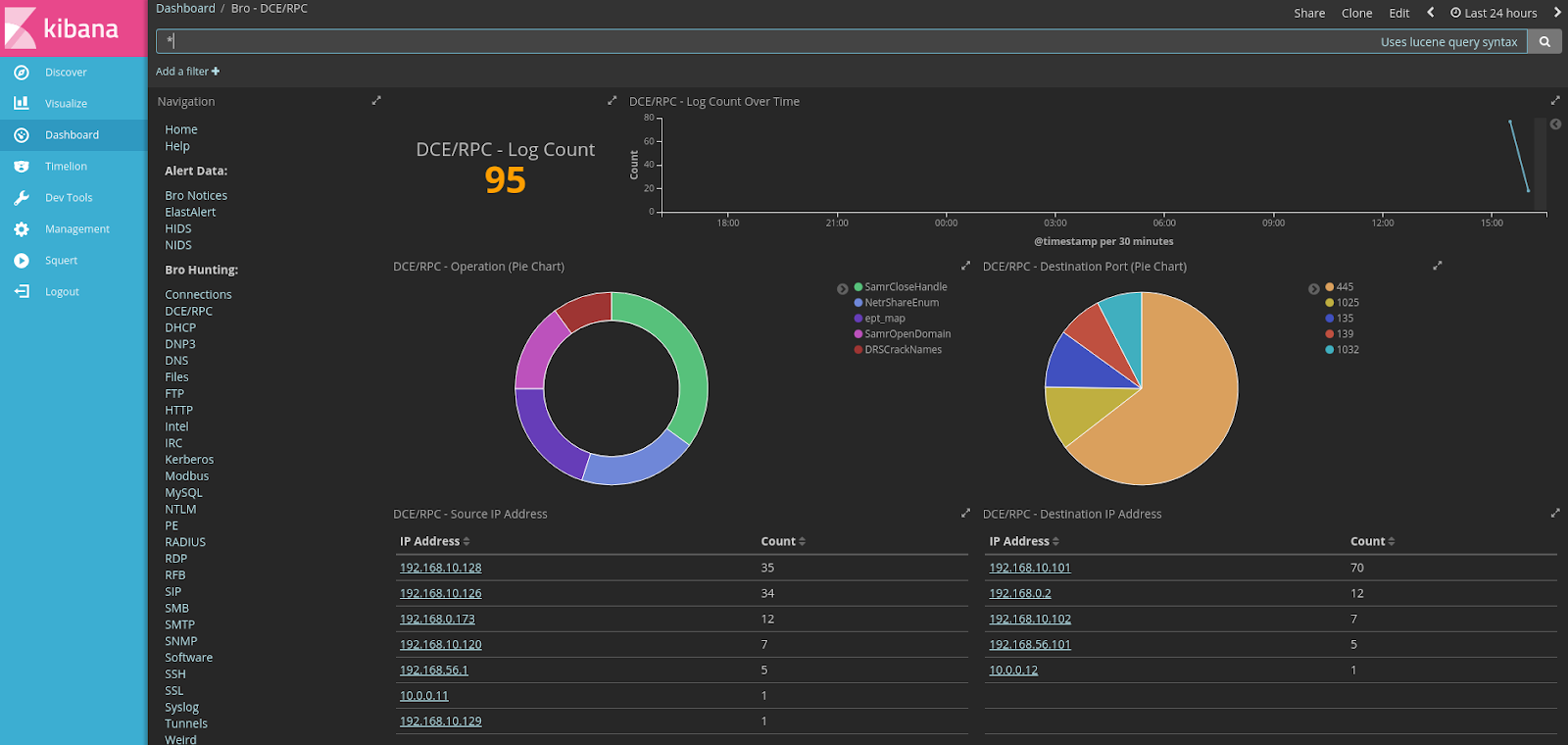Go to DNS in Bro Hunting list
The image size is (1568, 745).
pos(176,361)
